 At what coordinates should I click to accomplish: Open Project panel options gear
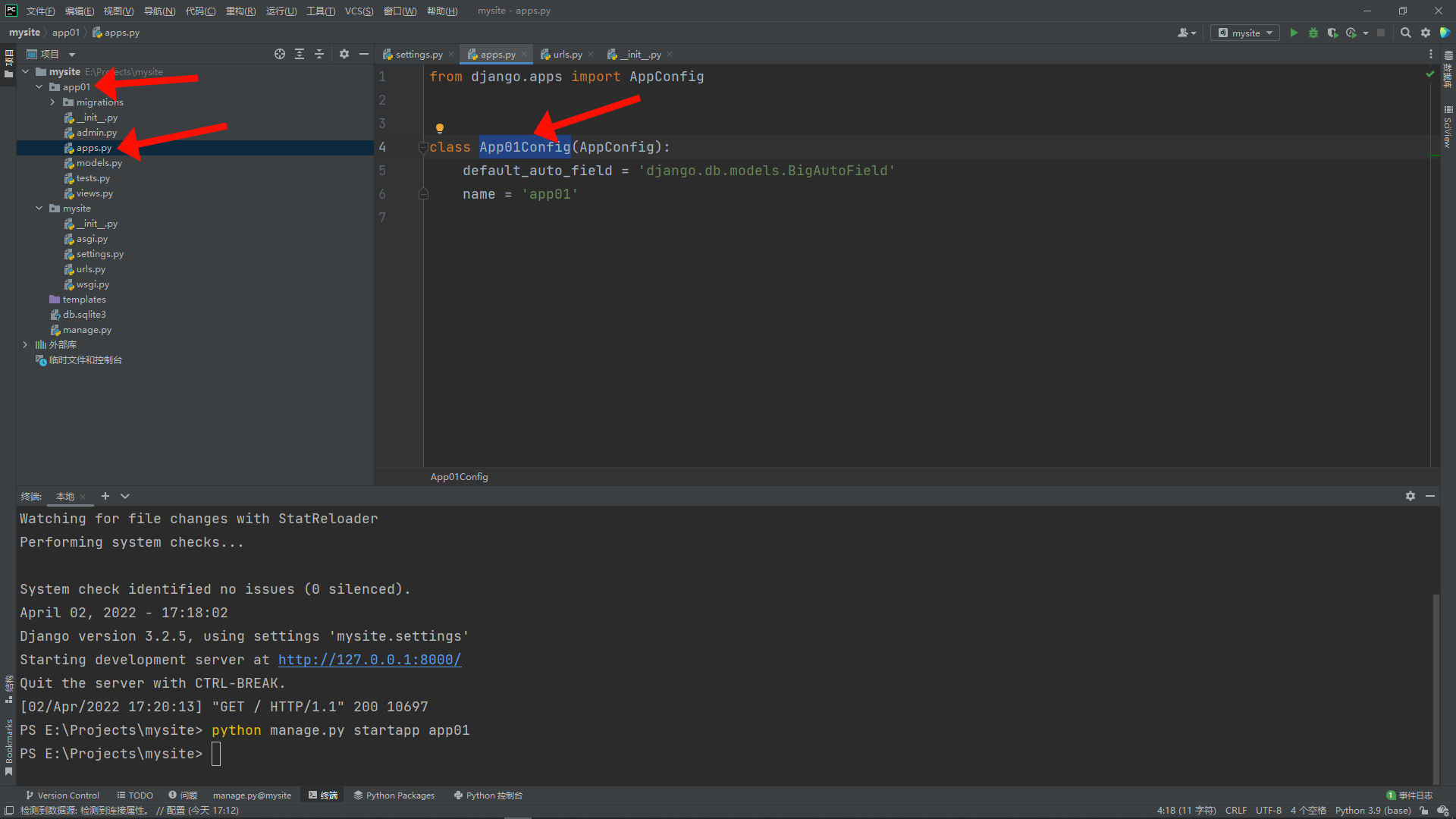(344, 54)
